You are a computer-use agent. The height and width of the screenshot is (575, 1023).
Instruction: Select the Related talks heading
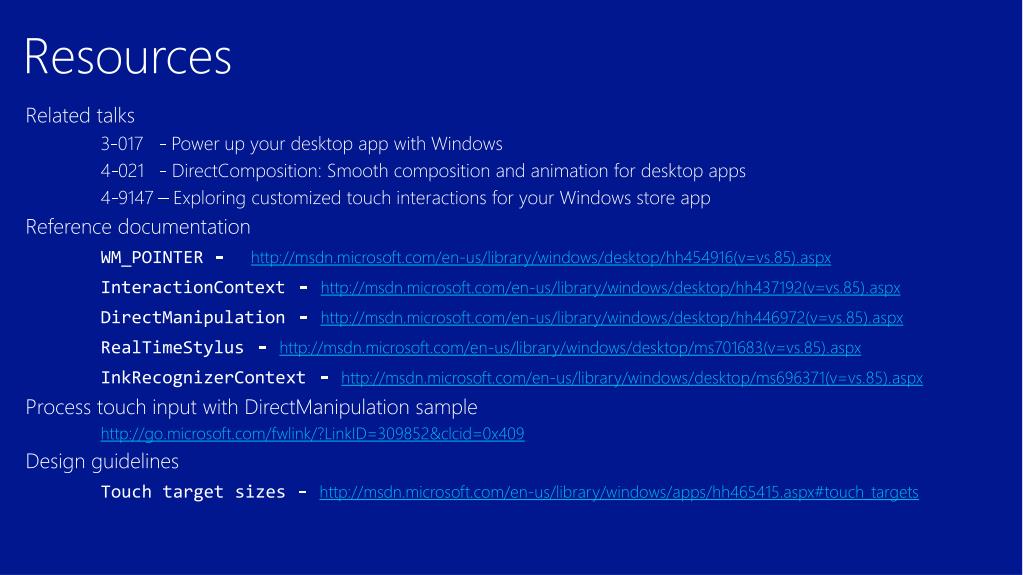(x=80, y=116)
